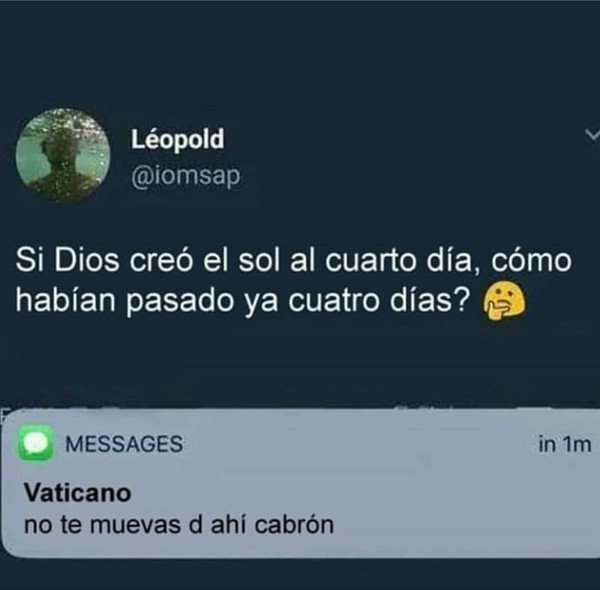Visit the @iomsap handle

coord(186,177)
